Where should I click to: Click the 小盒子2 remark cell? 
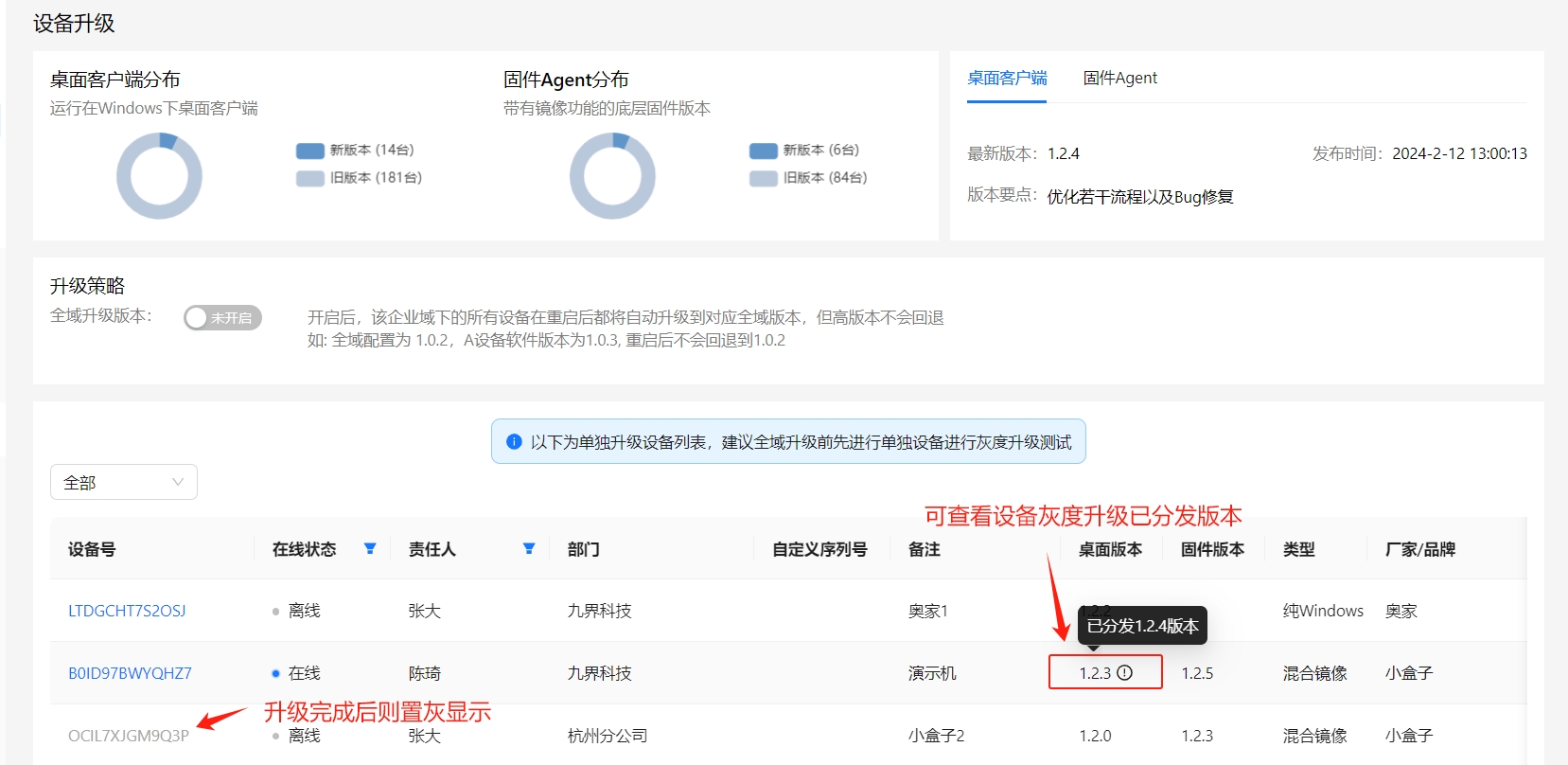click(936, 736)
